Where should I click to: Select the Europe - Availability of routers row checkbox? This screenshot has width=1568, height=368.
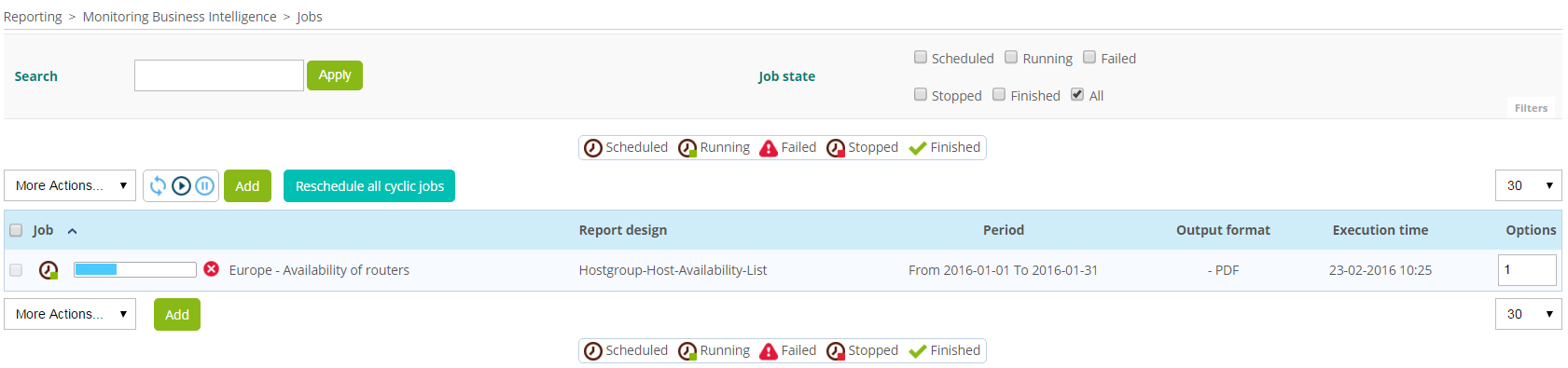[16, 270]
